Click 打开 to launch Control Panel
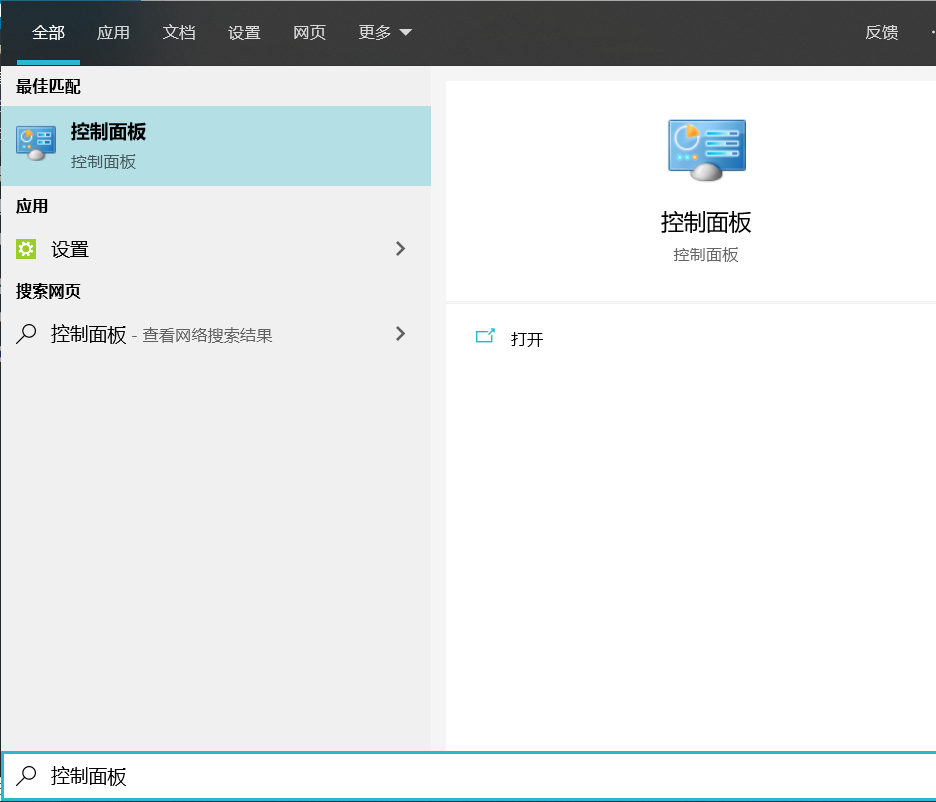This screenshot has height=802, width=936. point(527,339)
